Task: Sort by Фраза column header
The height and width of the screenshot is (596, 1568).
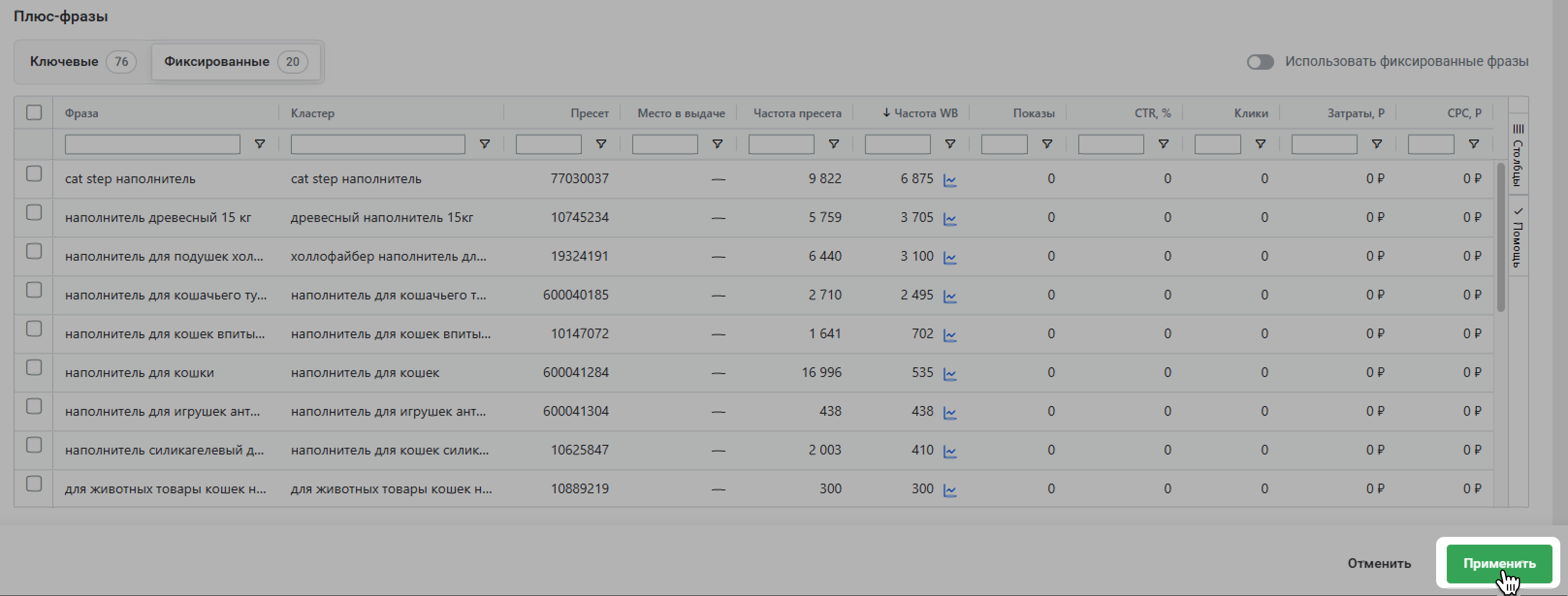Action: pos(81,113)
